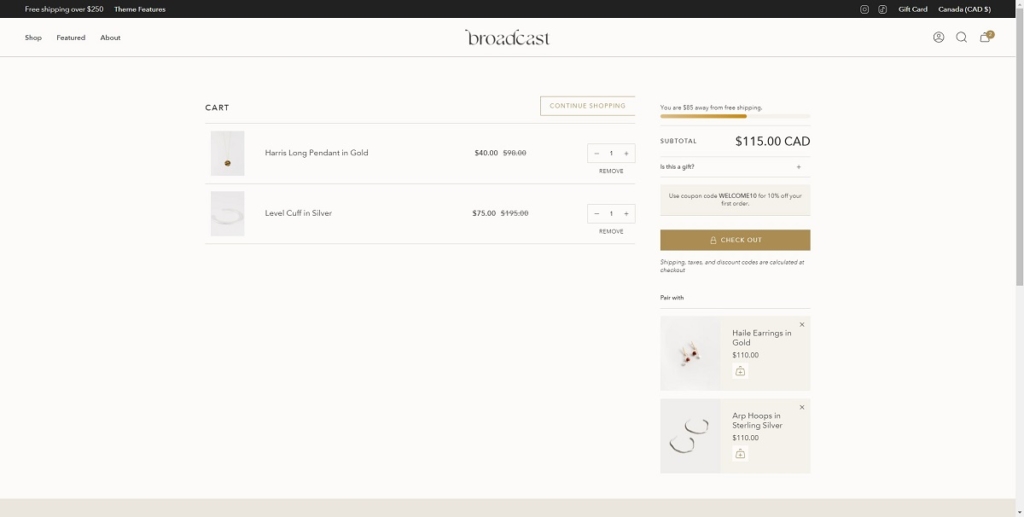1024x517 pixels.
Task: Click the search magnifier icon
Action: [961, 37]
